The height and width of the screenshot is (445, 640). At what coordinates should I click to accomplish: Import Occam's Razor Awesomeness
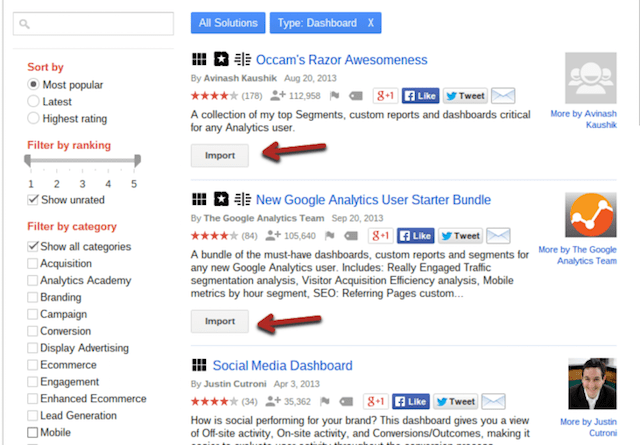[220, 156]
